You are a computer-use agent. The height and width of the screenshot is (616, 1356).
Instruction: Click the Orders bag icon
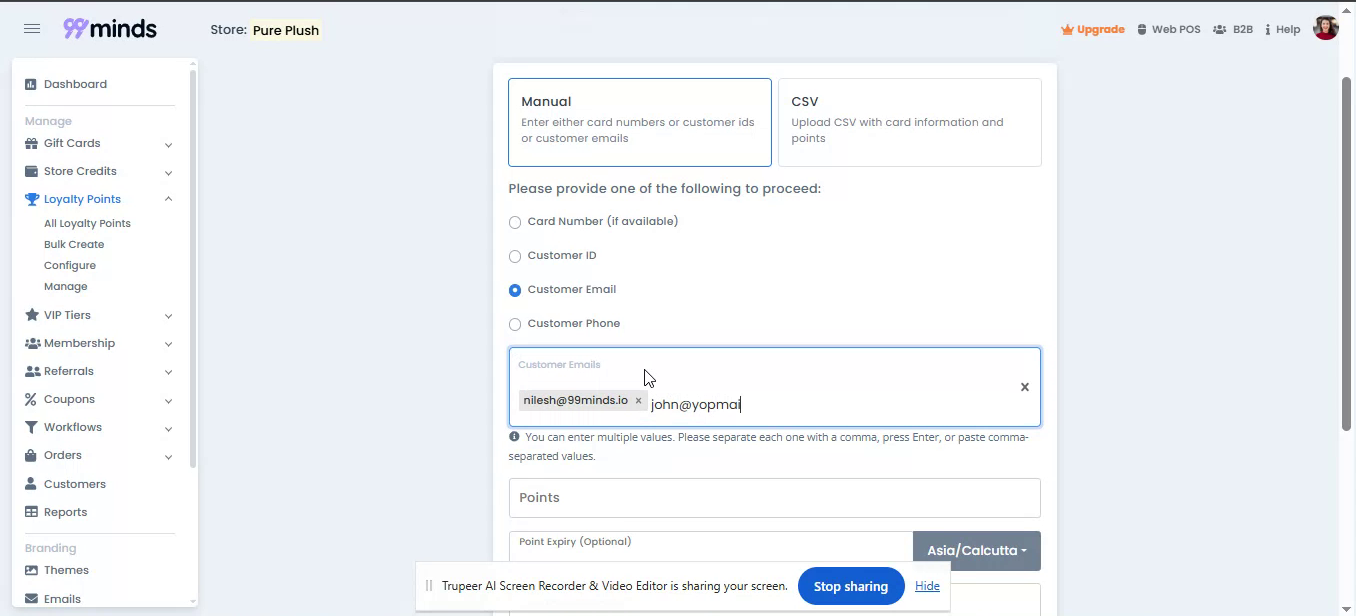click(x=31, y=455)
